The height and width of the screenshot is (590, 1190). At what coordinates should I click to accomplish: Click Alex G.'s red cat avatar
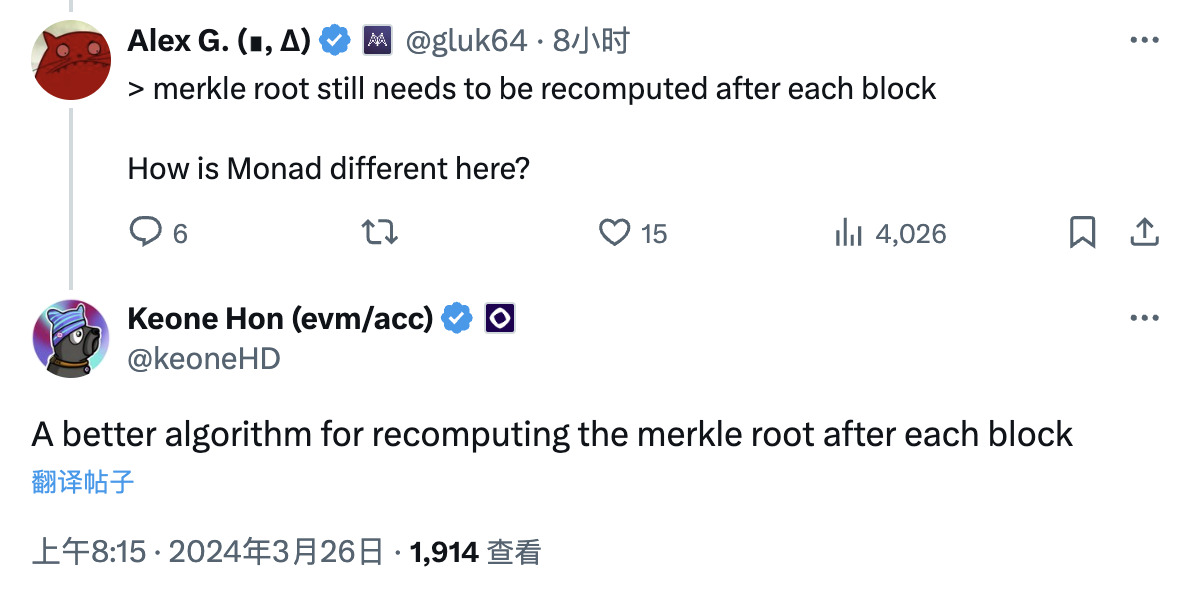pos(71,60)
